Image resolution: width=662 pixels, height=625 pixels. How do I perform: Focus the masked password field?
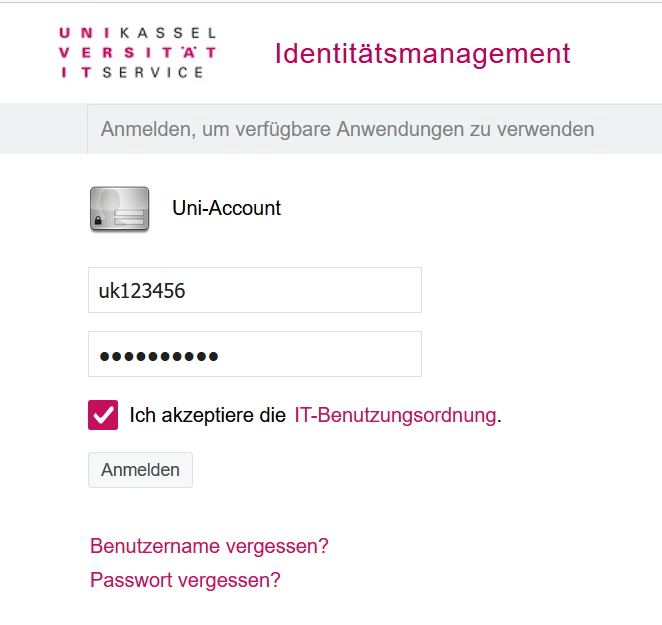coord(254,354)
